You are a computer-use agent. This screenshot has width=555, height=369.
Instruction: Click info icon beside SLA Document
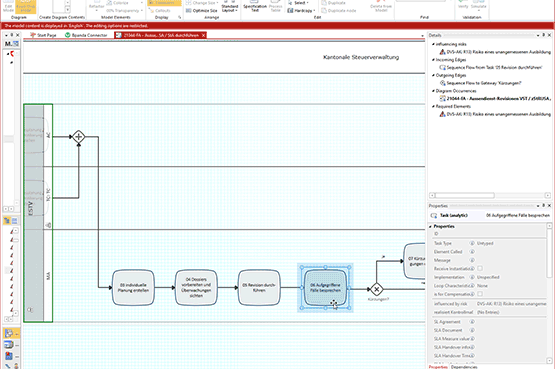tap(472, 330)
